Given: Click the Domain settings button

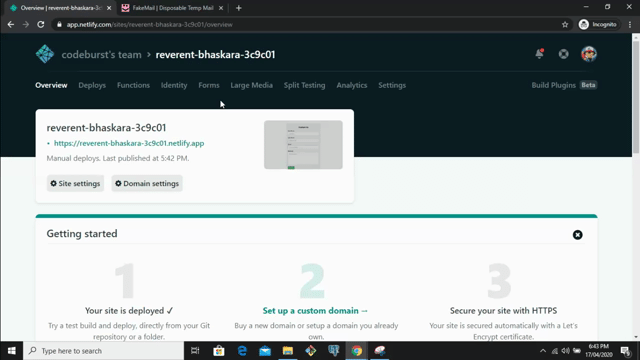Looking at the screenshot, I should (147, 183).
